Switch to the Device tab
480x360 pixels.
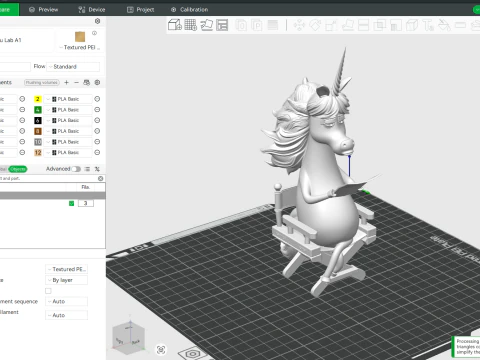click(x=92, y=10)
